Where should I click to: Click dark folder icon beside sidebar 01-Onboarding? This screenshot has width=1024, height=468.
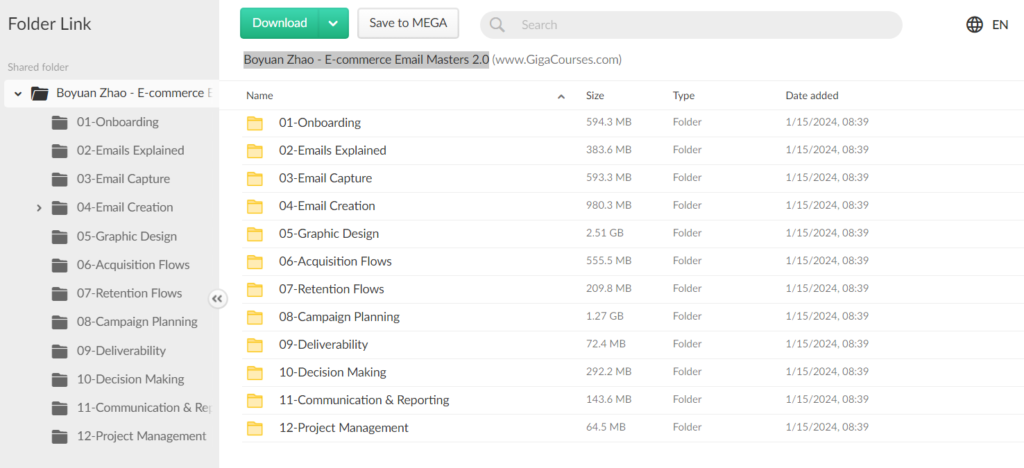point(60,122)
